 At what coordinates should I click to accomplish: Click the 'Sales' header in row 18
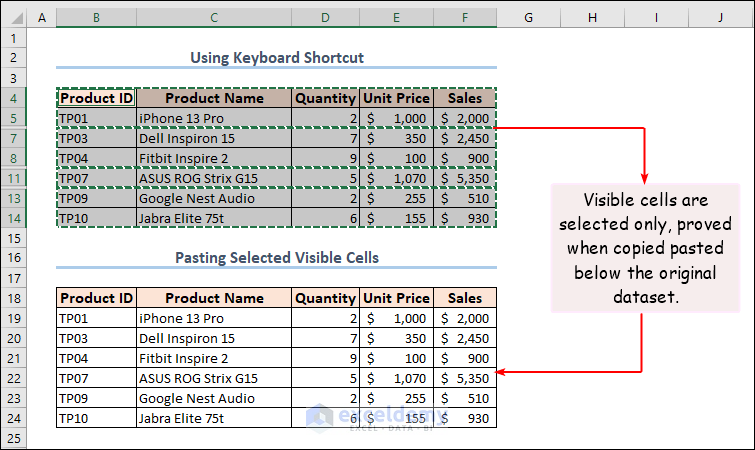click(x=465, y=298)
